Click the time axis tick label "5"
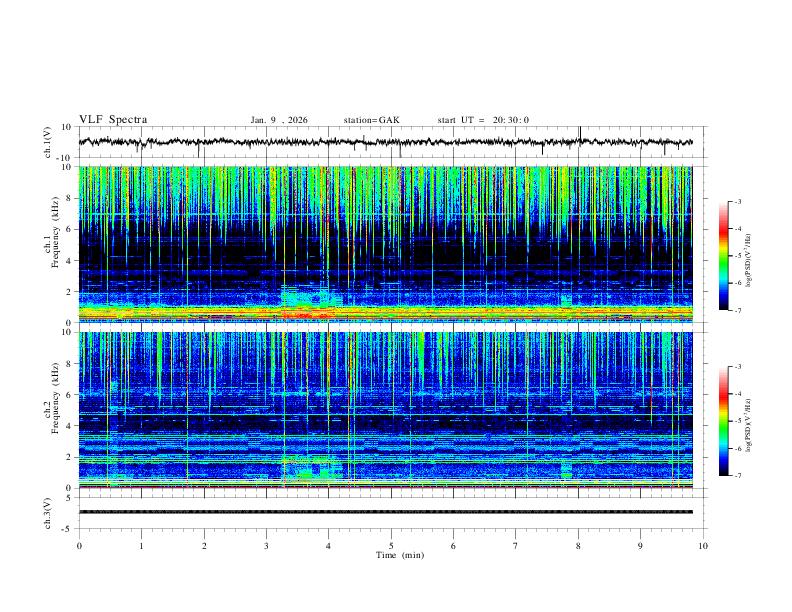 click(391, 546)
